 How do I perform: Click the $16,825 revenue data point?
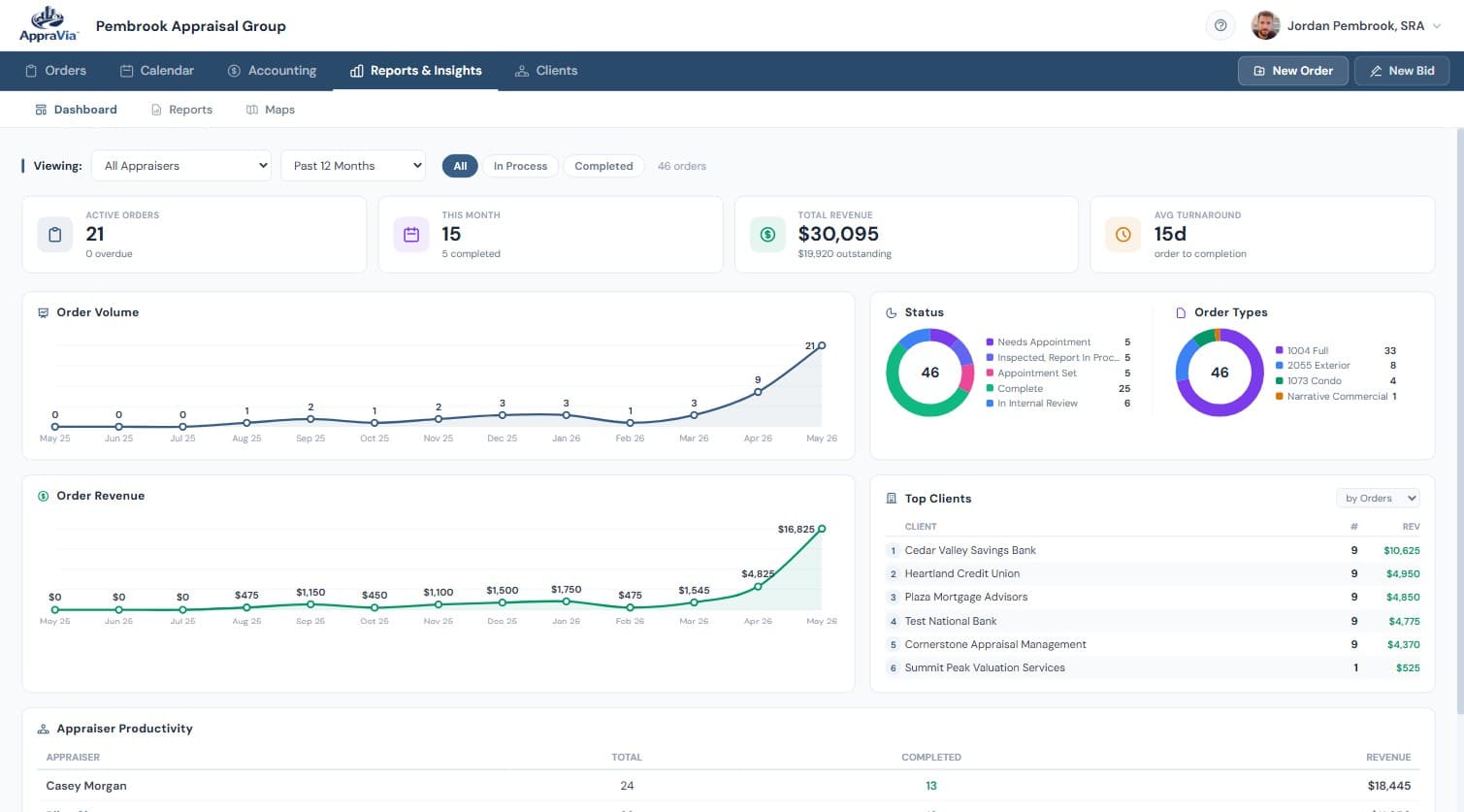pyautogui.click(x=822, y=529)
